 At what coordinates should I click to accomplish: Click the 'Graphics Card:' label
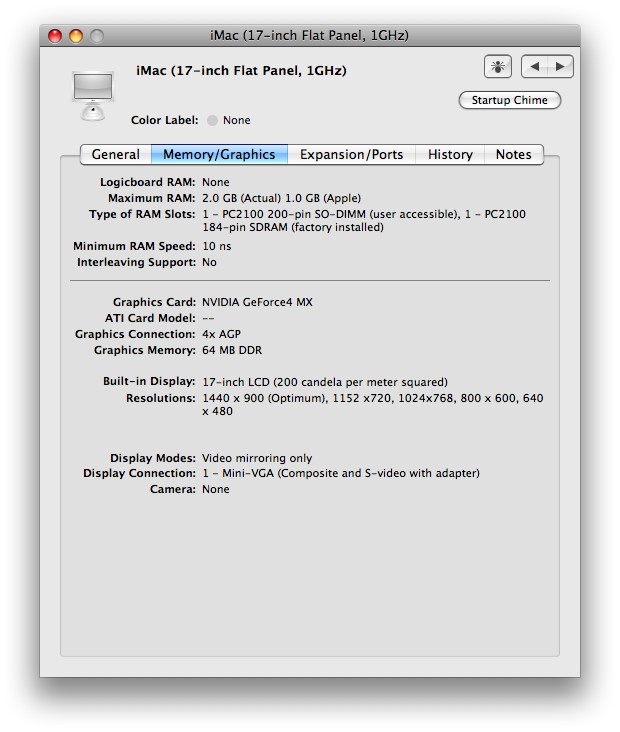(154, 302)
